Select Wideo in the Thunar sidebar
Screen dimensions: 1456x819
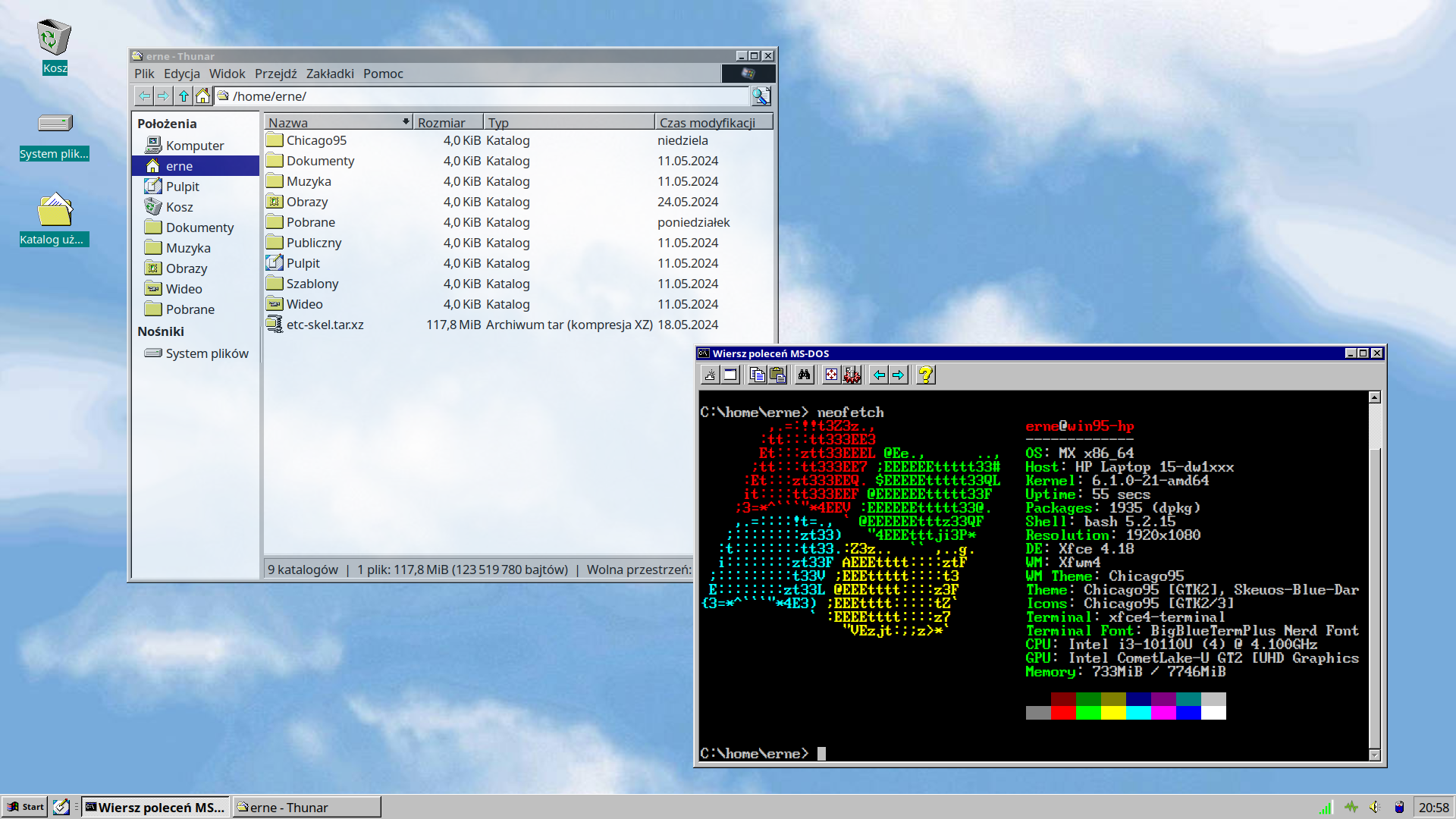click(195, 289)
